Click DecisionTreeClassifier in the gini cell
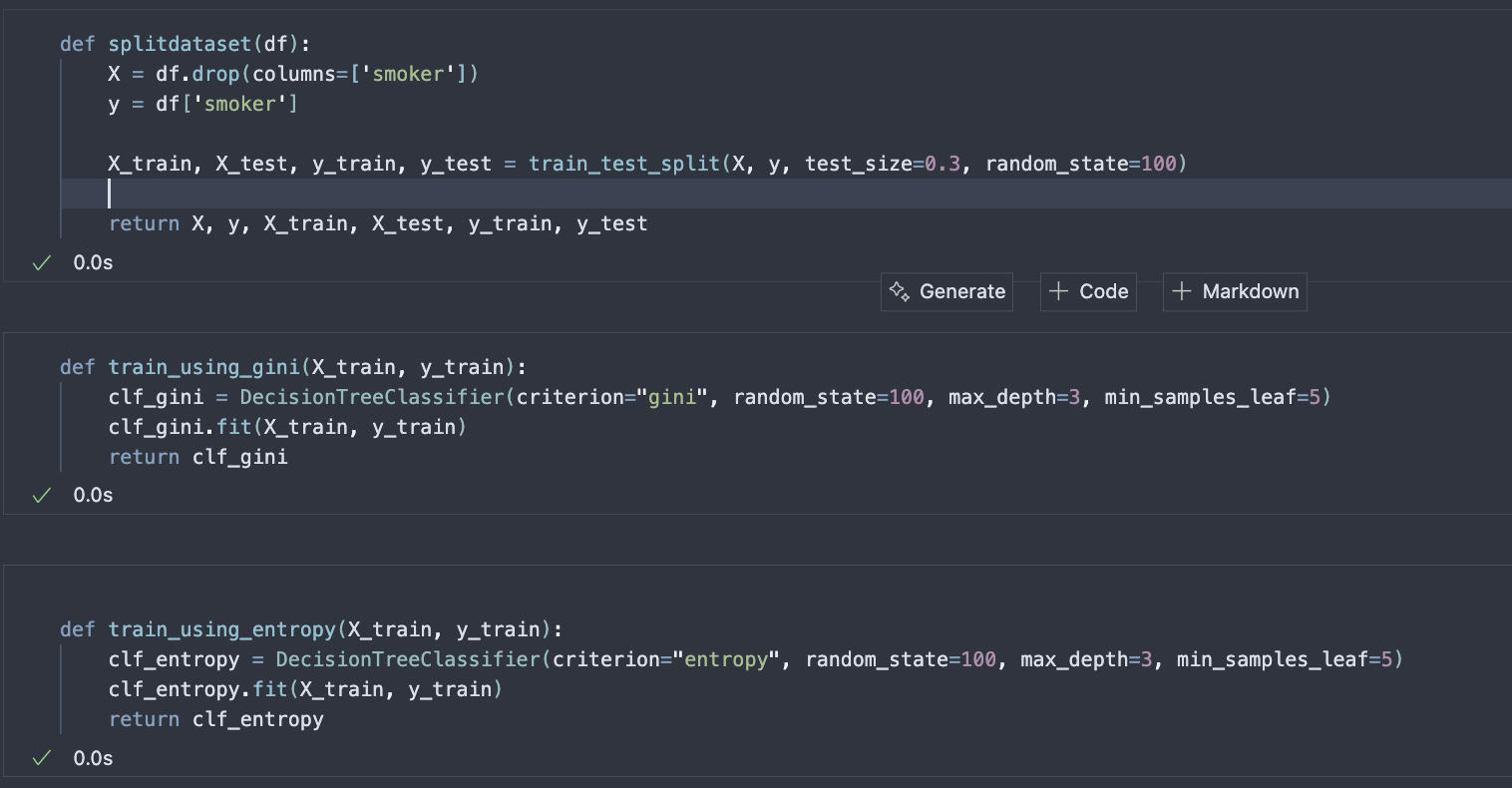The width and height of the screenshot is (1512, 788). tap(372, 397)
